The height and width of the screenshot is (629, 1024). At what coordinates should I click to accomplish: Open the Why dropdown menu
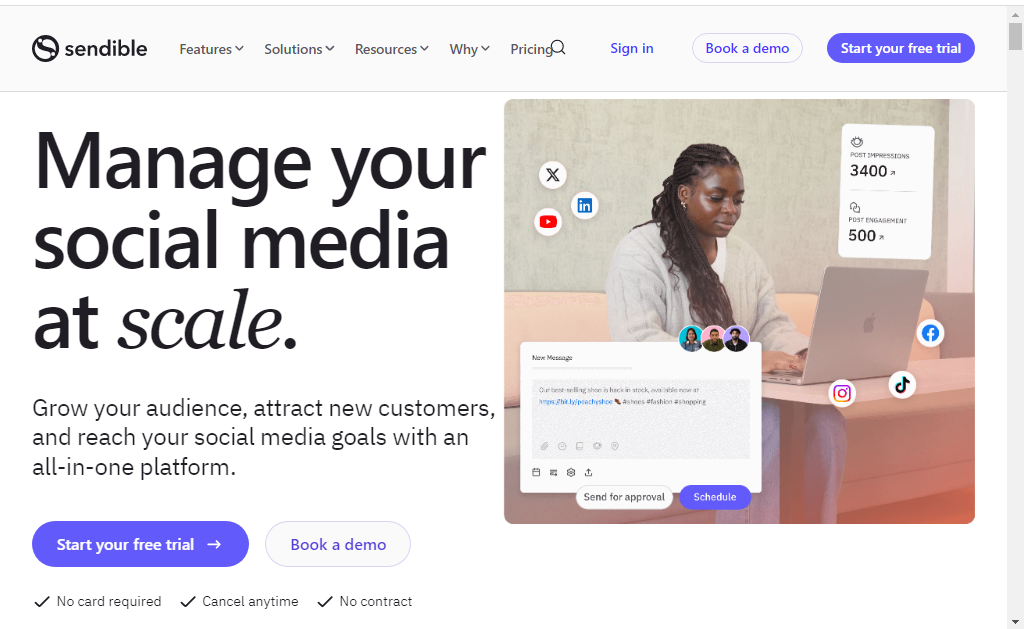(x=470, y=49)
